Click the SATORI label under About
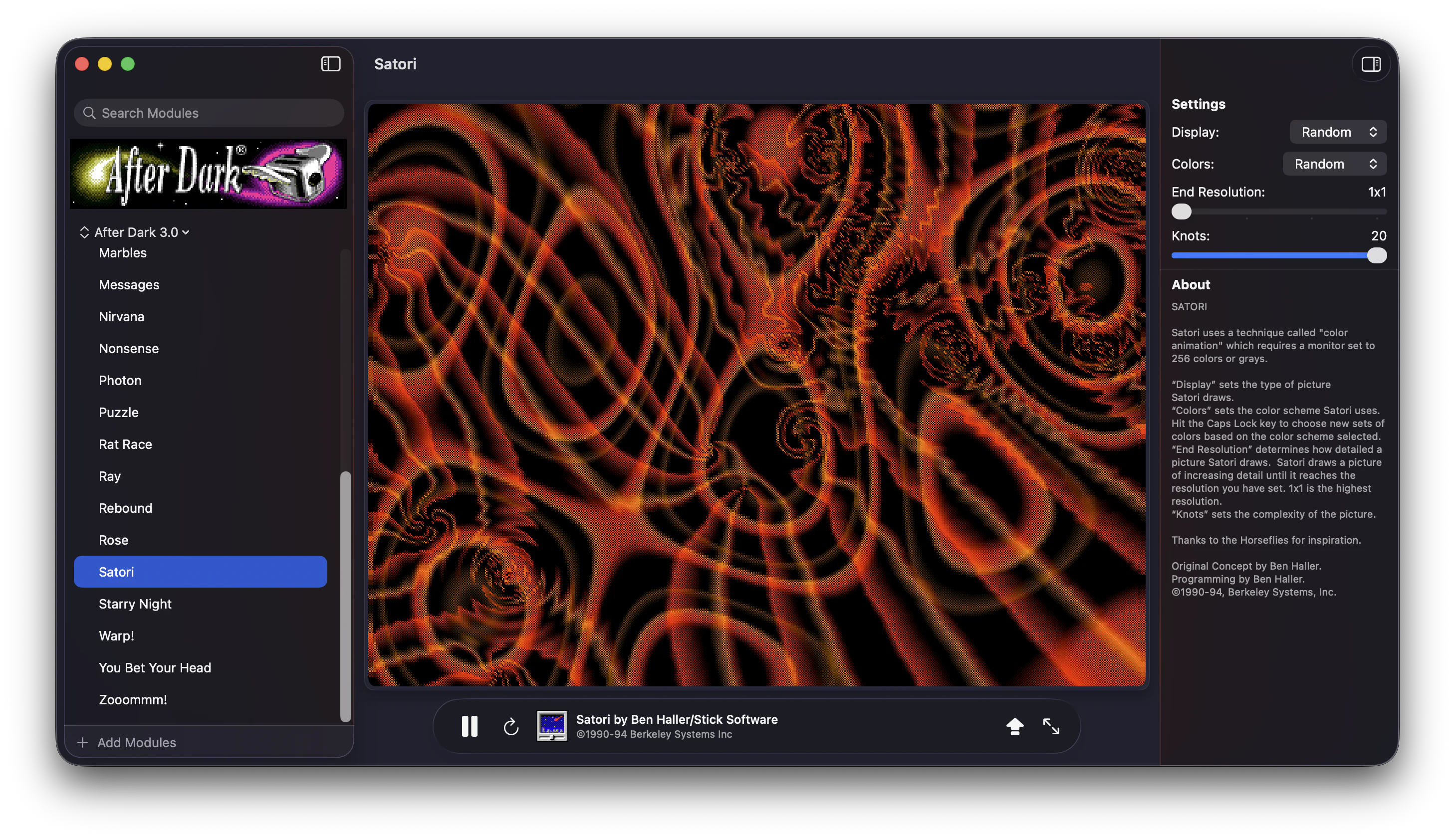The height and width of the screenshot is (840, 1455). [1189, 306]
